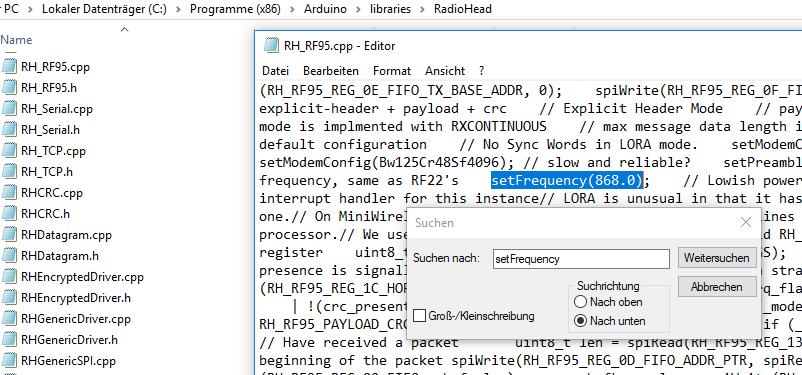The width and height of the screenshot is (802, 375).
Task: Go to libraries folder in breadcrumb
Action: [390, 9]
